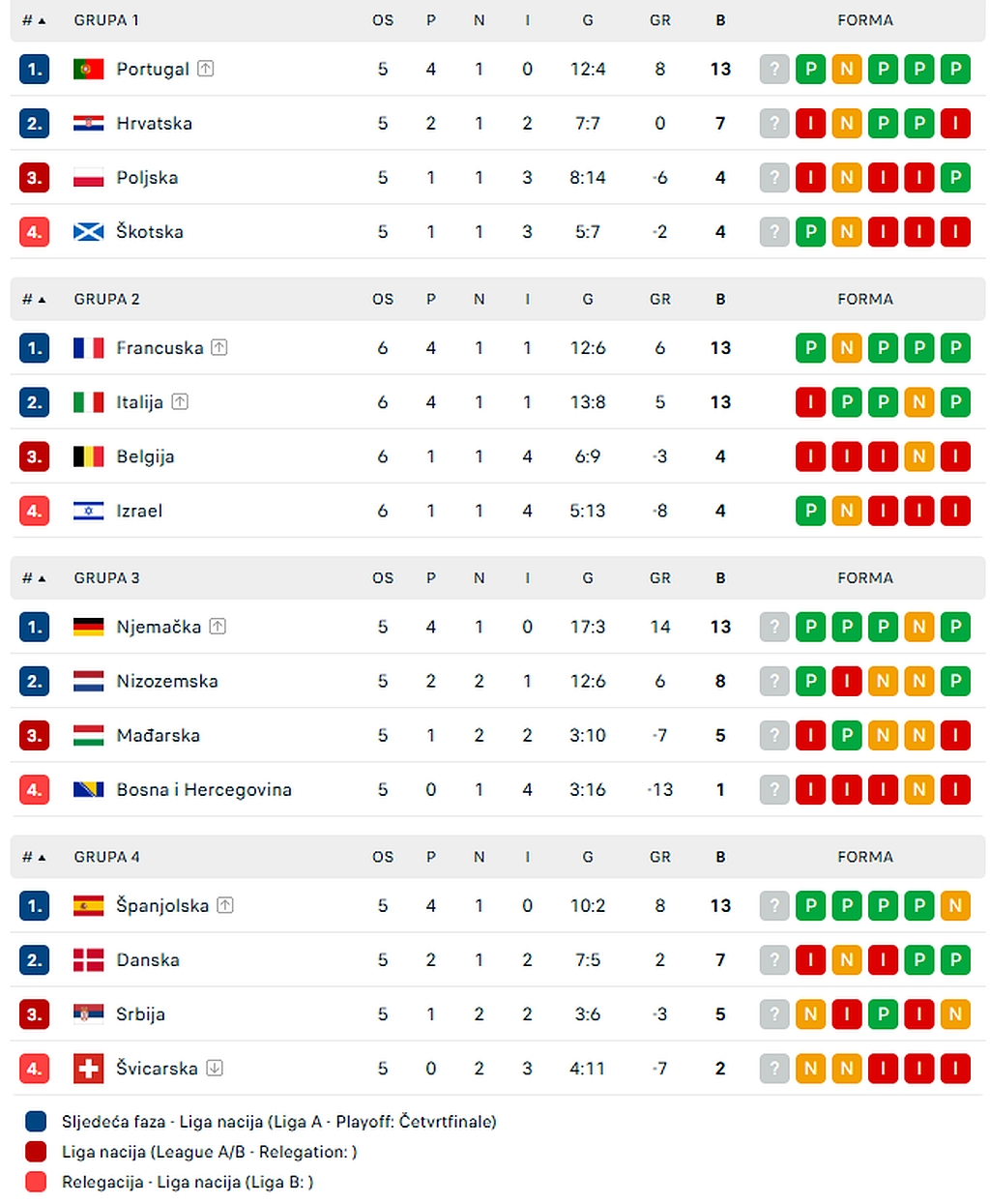Click promotion arrow icon next to Francuska
990x1204 pixels.
point(219,347)
